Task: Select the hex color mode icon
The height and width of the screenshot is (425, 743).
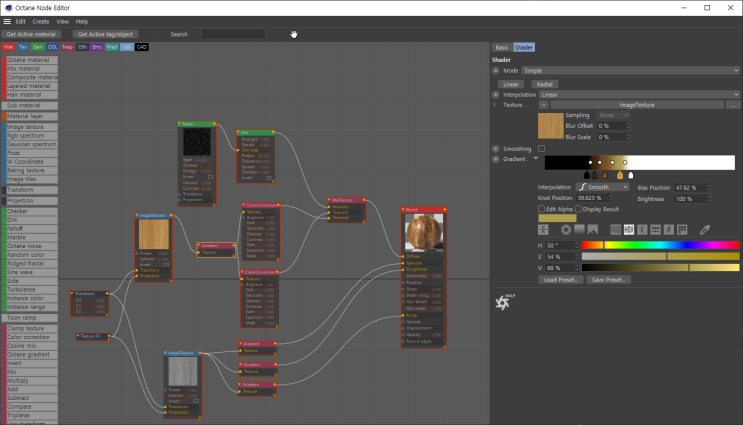Action: click(x=669, y=230)
